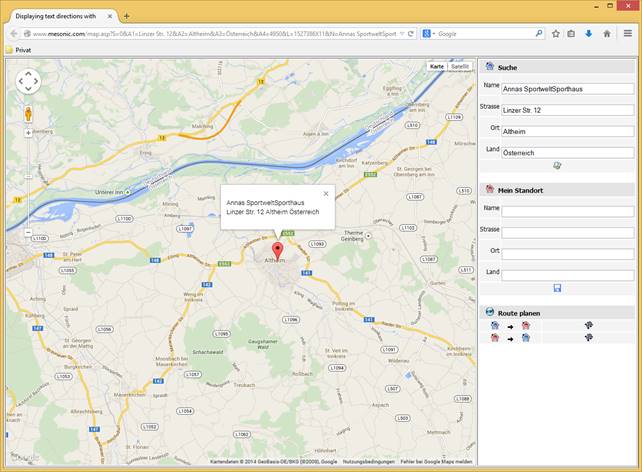Click the Name field under Mein Standort
642x472 pixels.
[x=567, y=211]
